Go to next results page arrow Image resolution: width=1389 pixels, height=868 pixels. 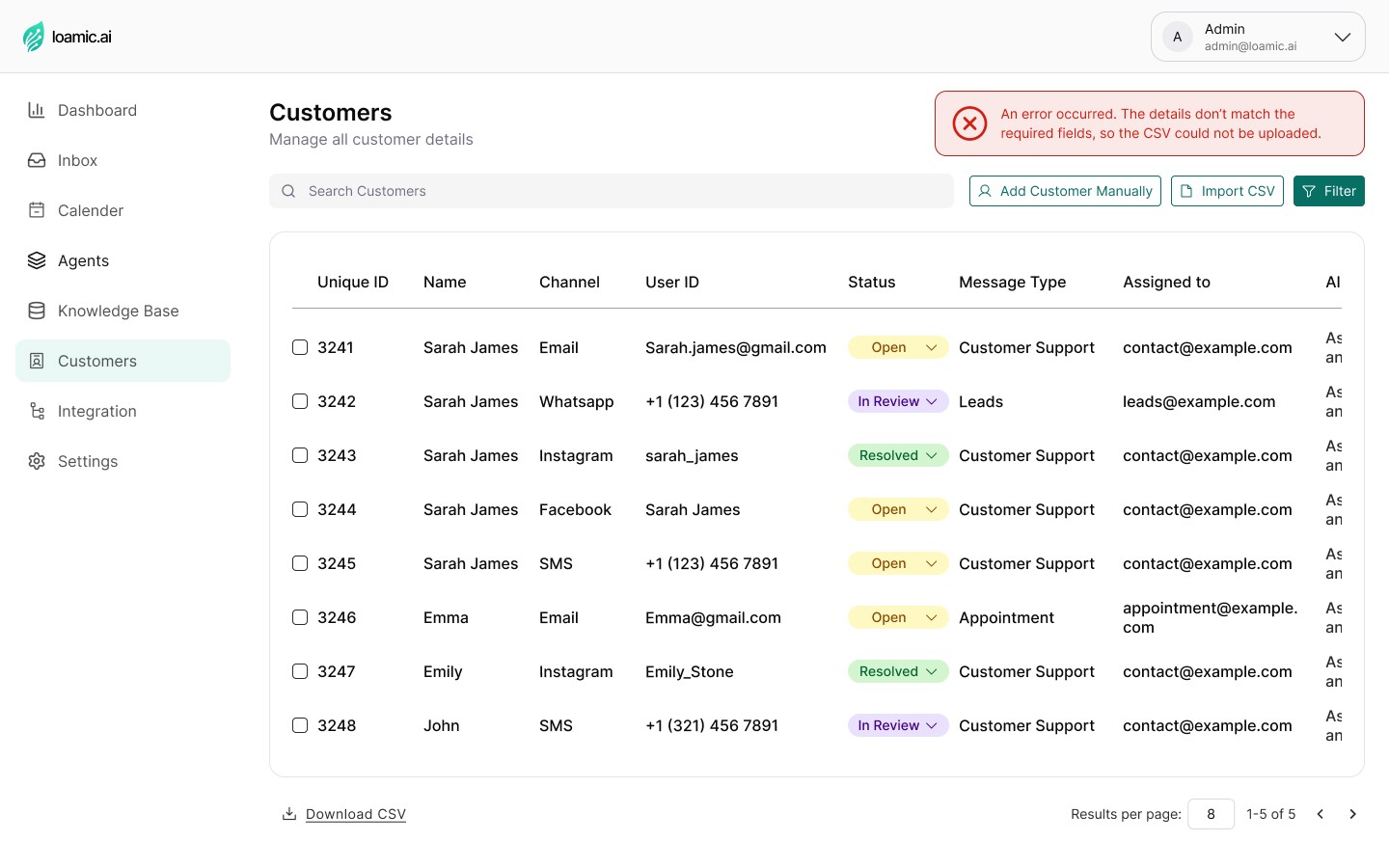[x=1352, y=814]
